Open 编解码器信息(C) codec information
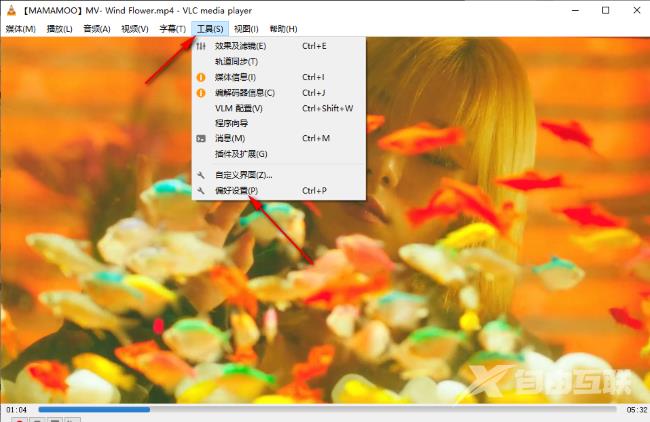Screen dimensions: 650x422 pos(279,93)
